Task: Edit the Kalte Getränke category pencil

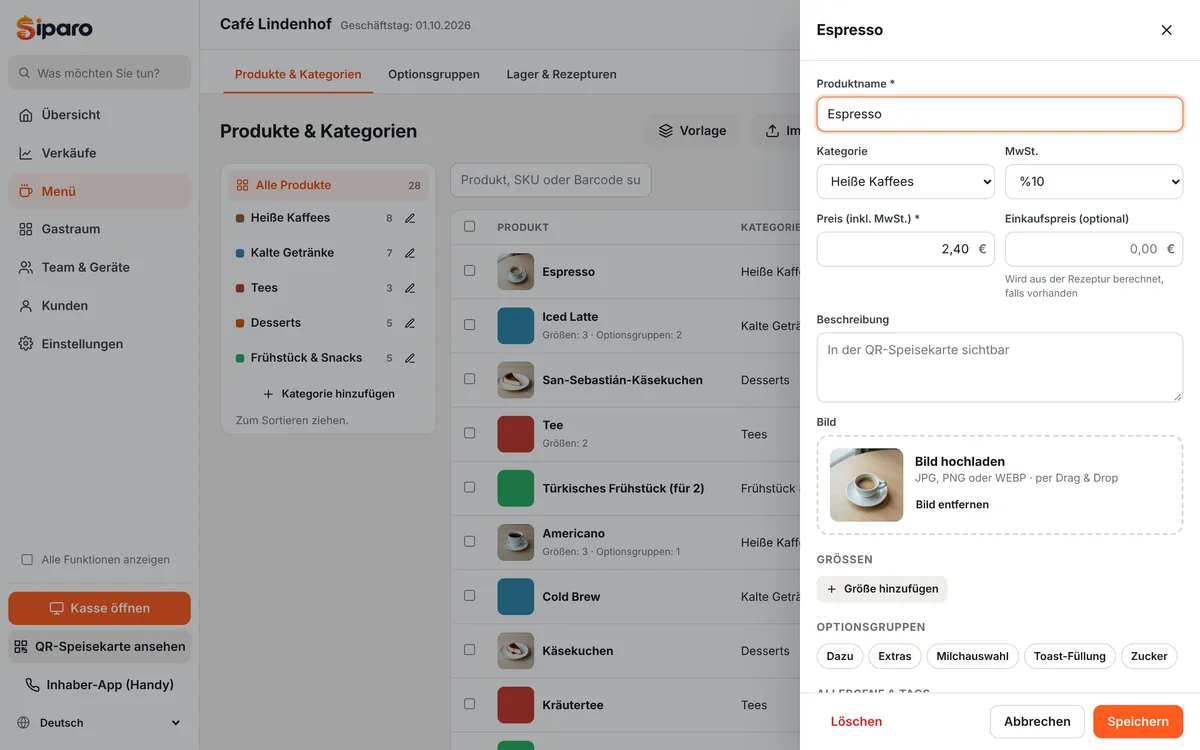Action: 410,253
